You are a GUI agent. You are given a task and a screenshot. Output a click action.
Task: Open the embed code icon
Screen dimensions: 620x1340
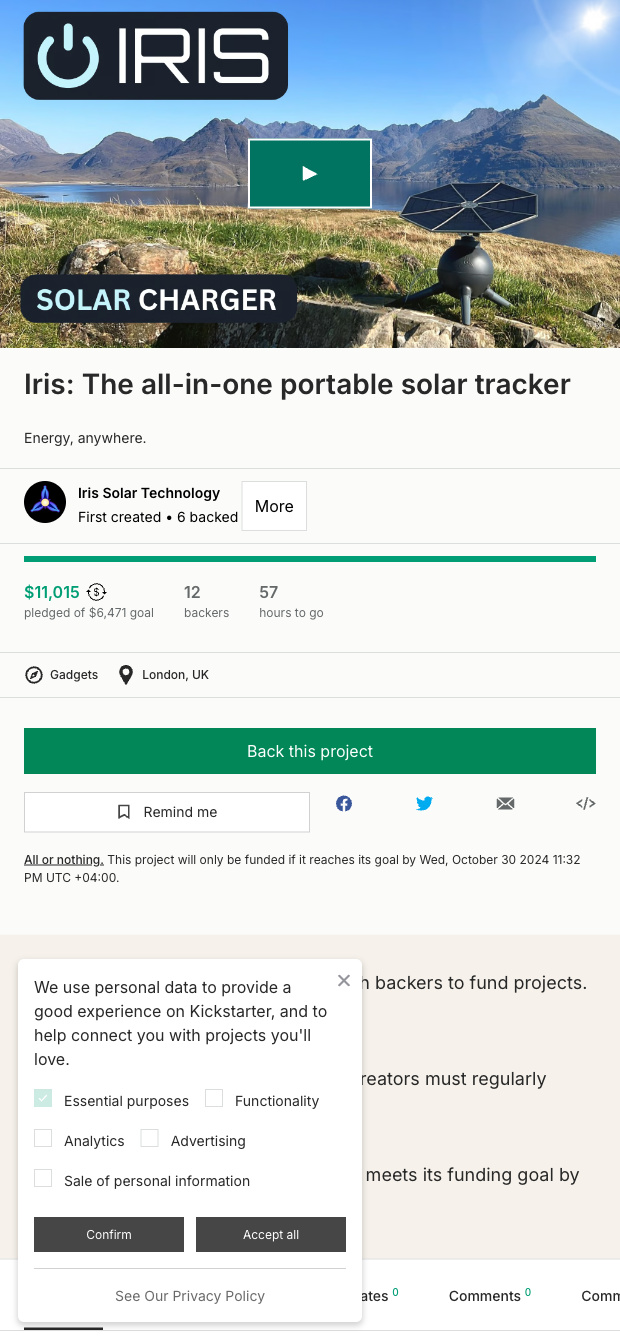[586, 803]
